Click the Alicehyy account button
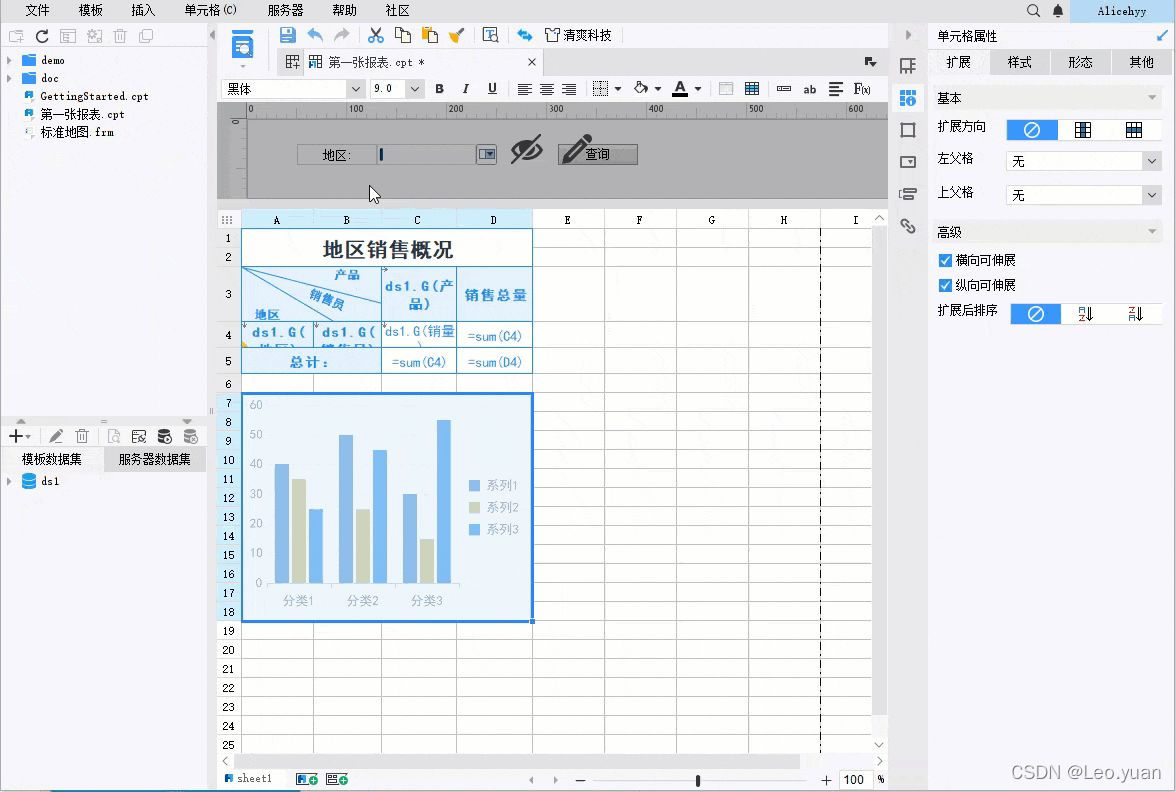Image resolution: width=1176 pixels, height=792 pixels. (1122, 10)
